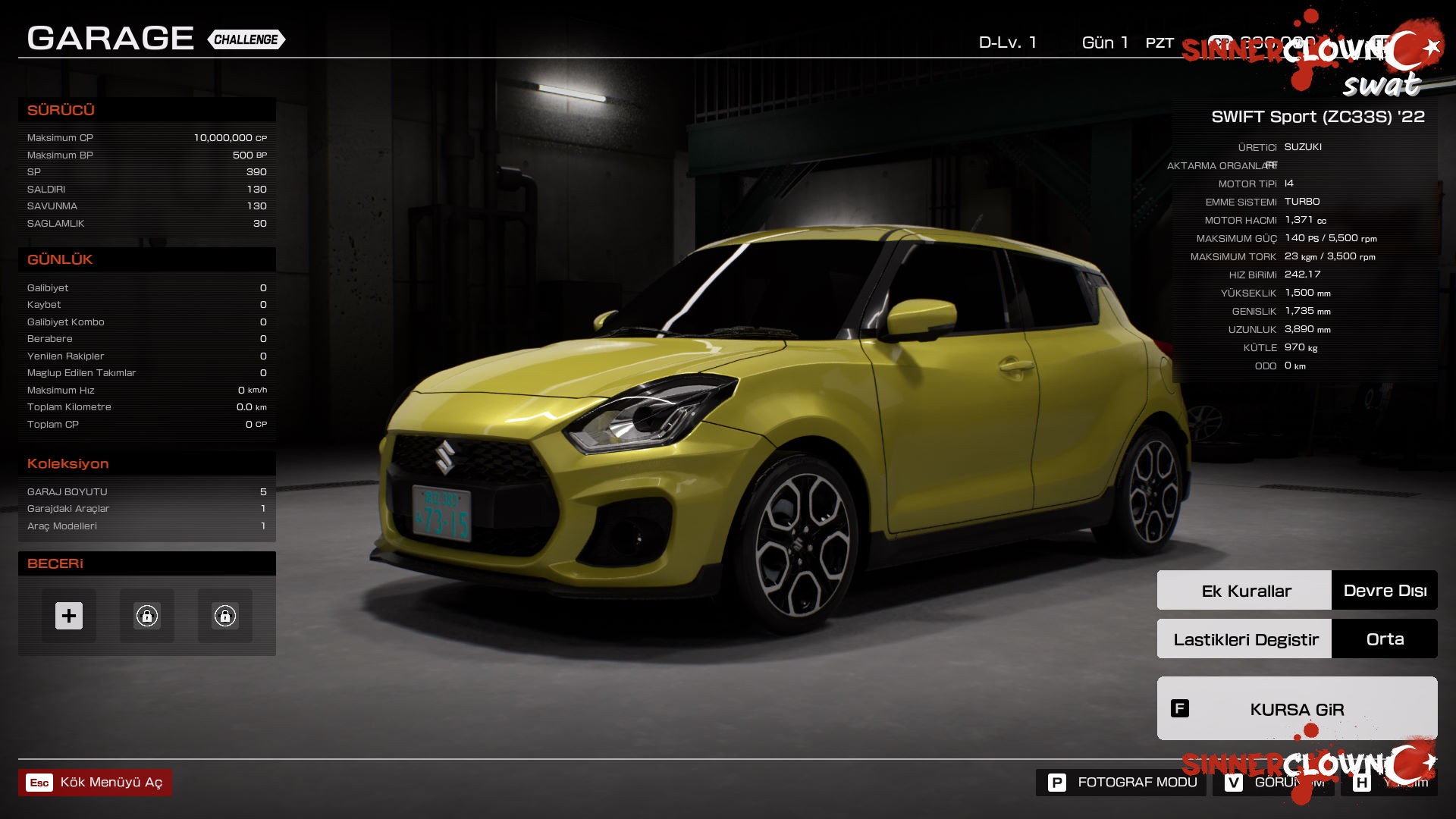Open the GÜNLÜK daily stats section
Screen dimensions: 1456x819
coord(60,259)
